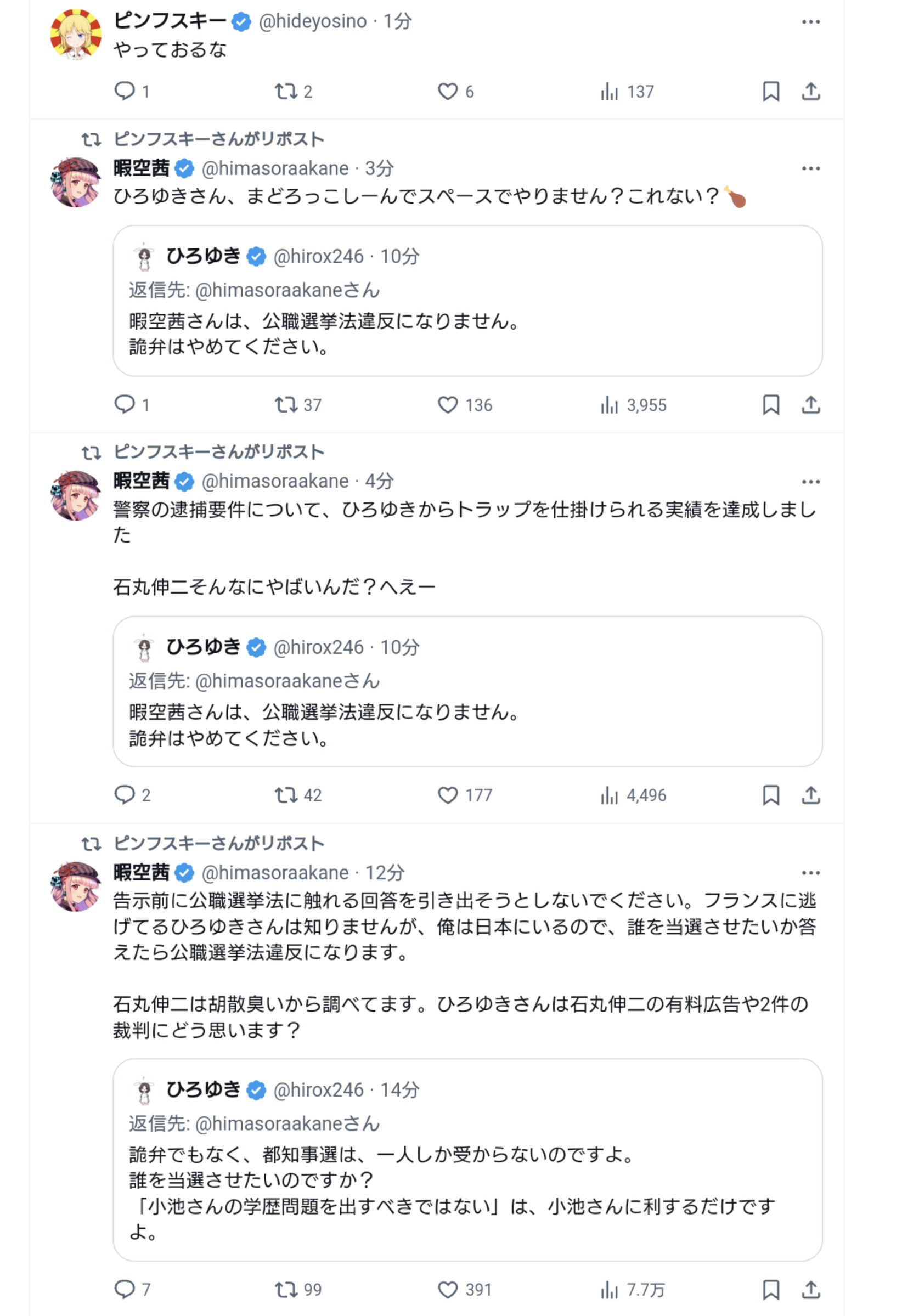The height and width of the screenshot is (1316, 902).
Task: Bookmark the post with 4,496 views
Action: (771, 795)
